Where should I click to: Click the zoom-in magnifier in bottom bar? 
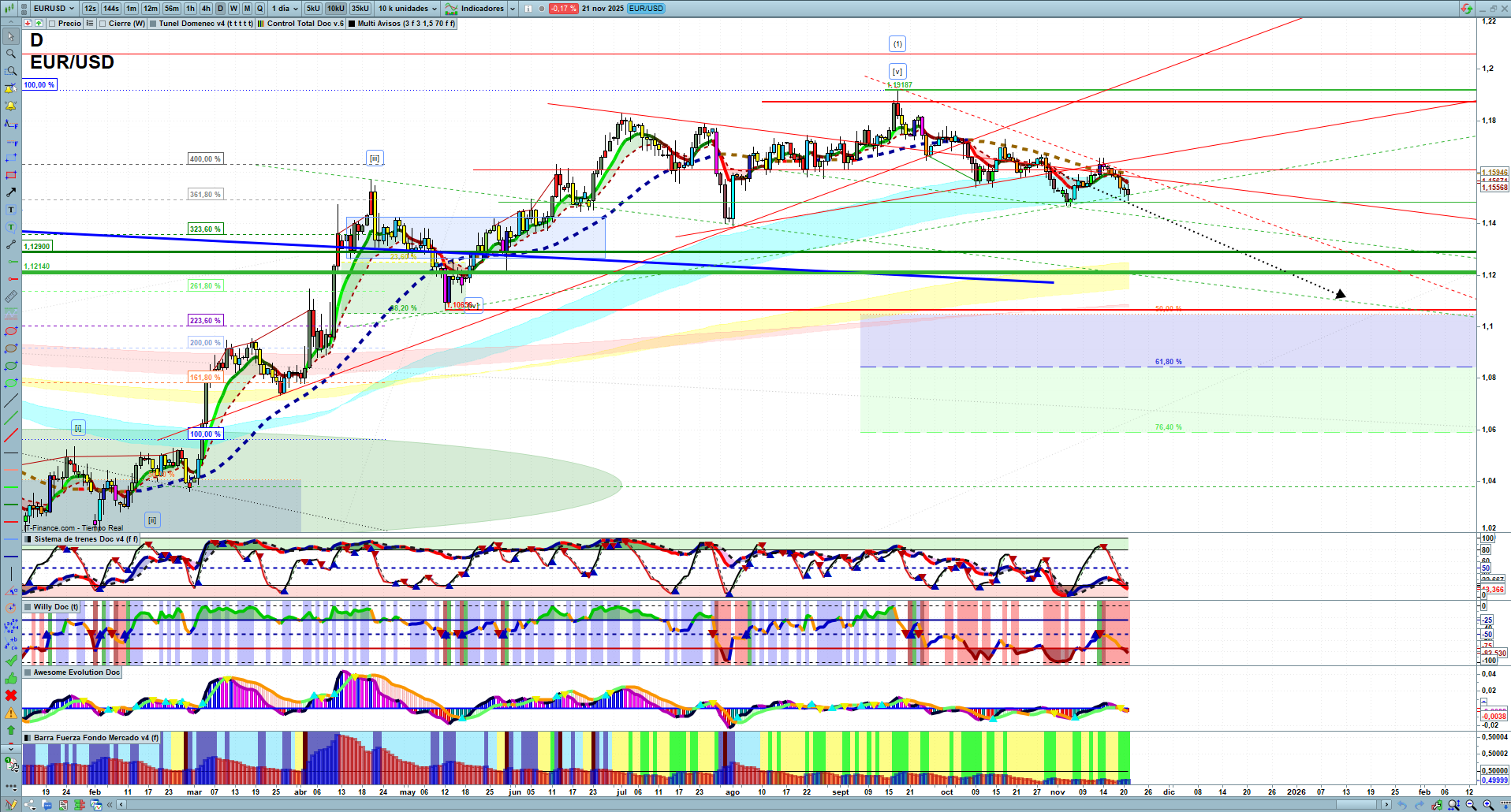pos(1488,805)
